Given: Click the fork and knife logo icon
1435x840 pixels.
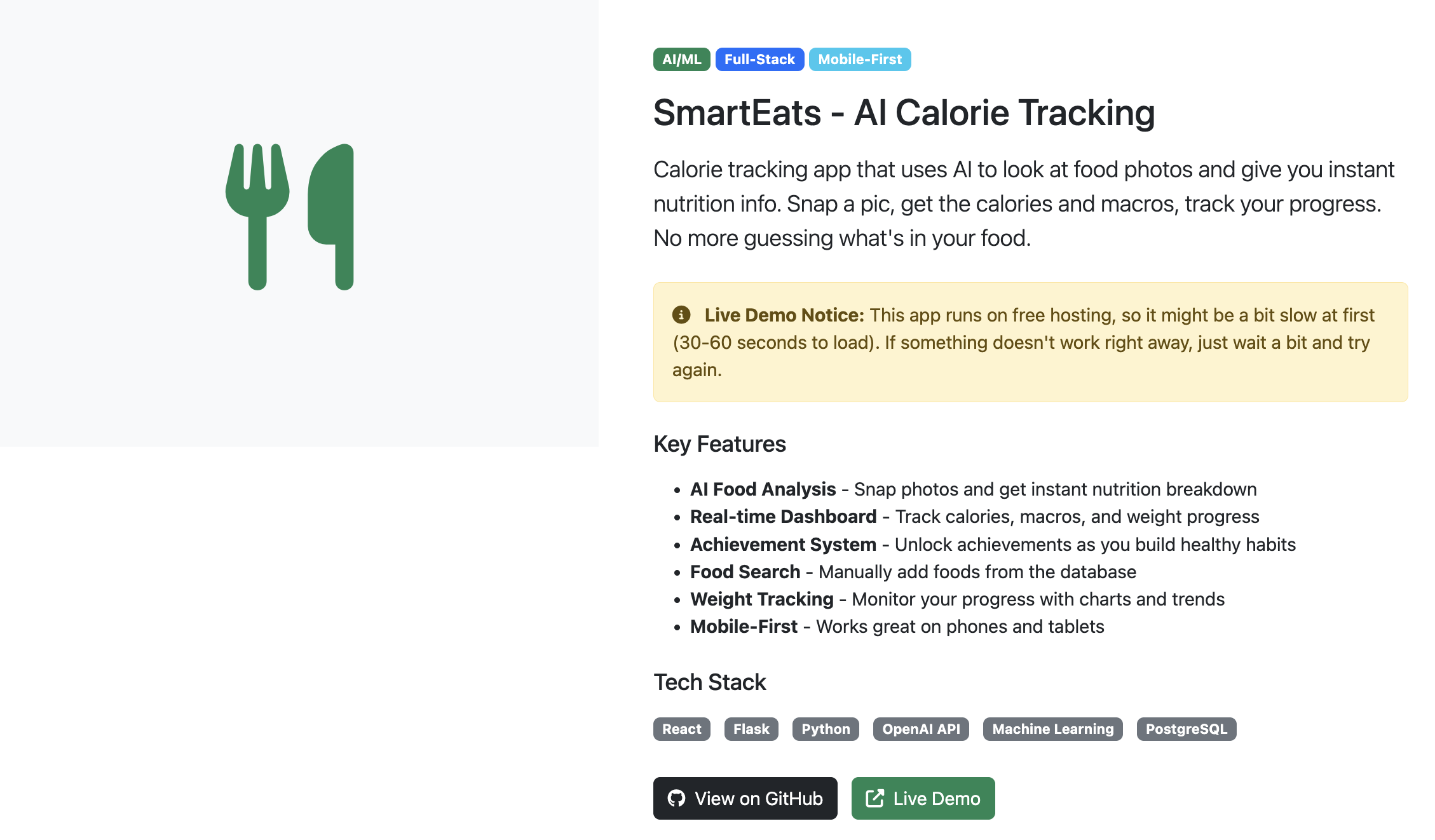Looking at the screenshot, I should tap(290, 217).
